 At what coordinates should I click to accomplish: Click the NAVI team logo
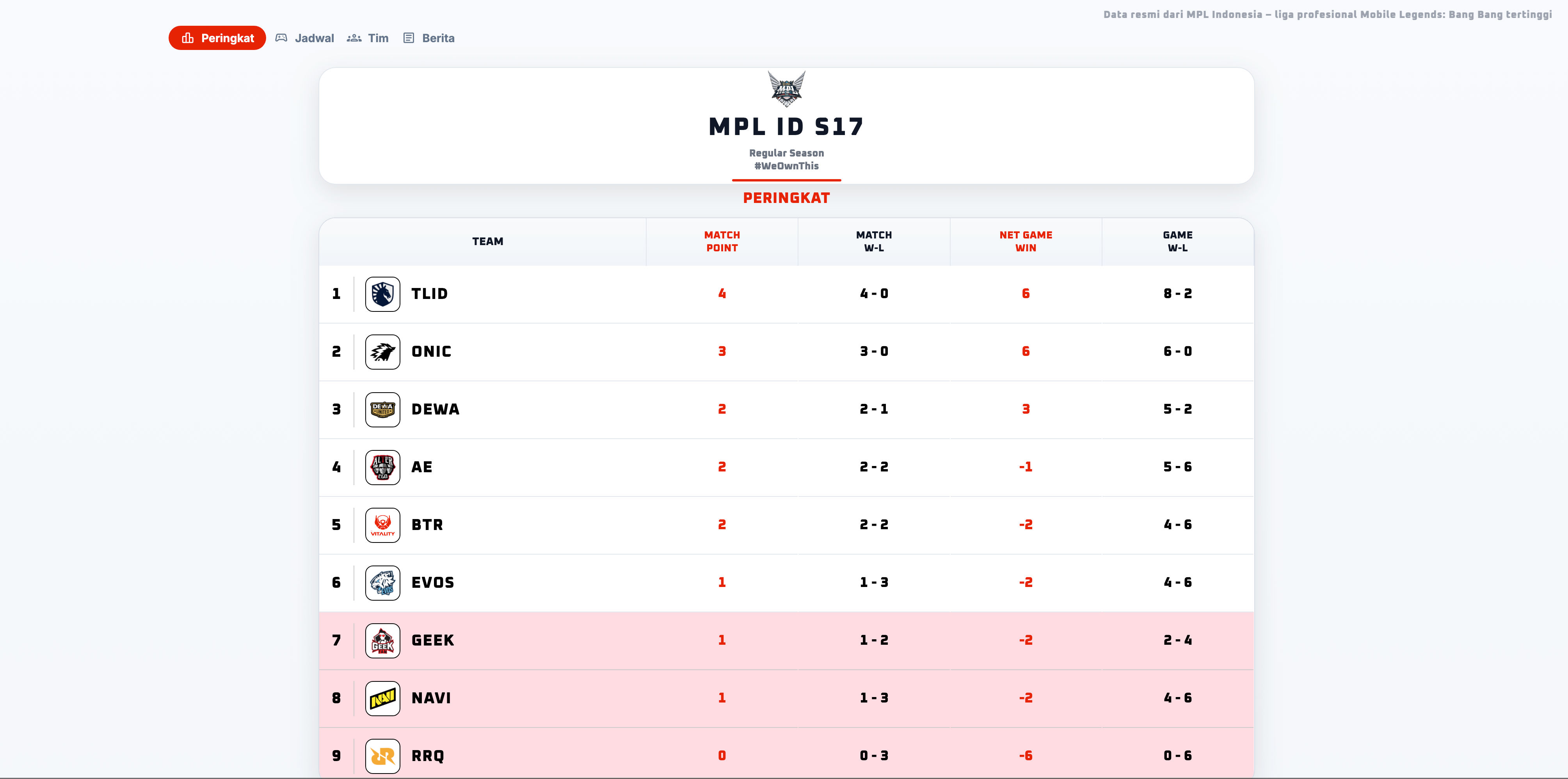pyautogui.click(x=383, y=699)
